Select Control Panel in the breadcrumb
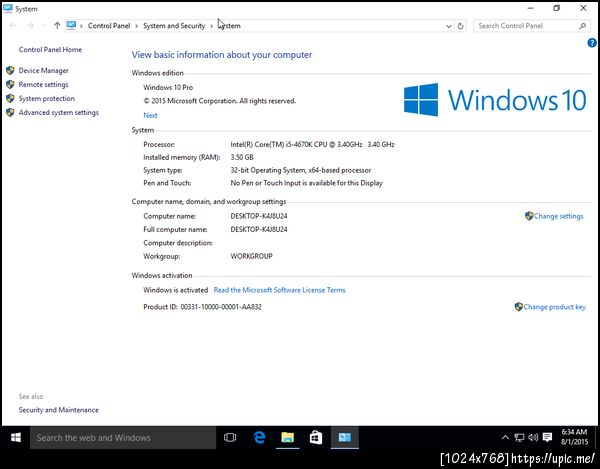Screen dimensions: 600x469 click(x=109, y=26)
